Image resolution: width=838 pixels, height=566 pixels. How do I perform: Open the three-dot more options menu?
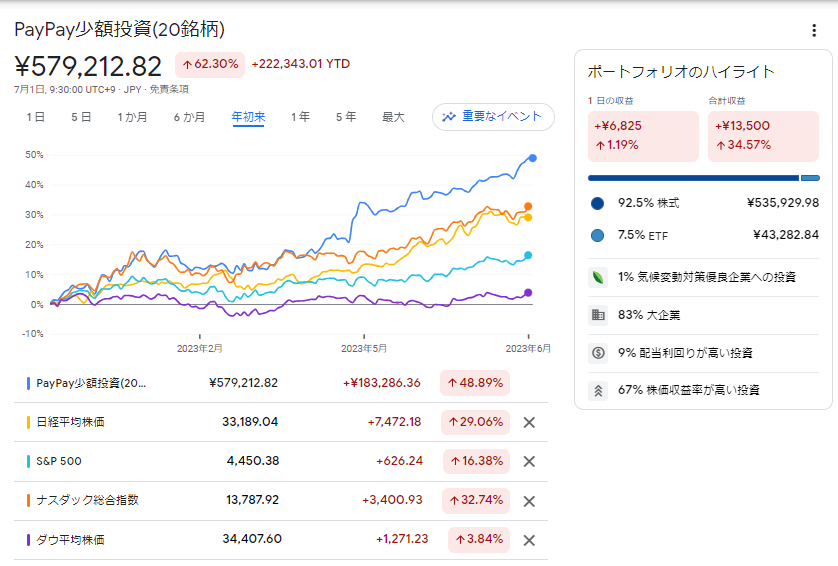click(814, 30)
